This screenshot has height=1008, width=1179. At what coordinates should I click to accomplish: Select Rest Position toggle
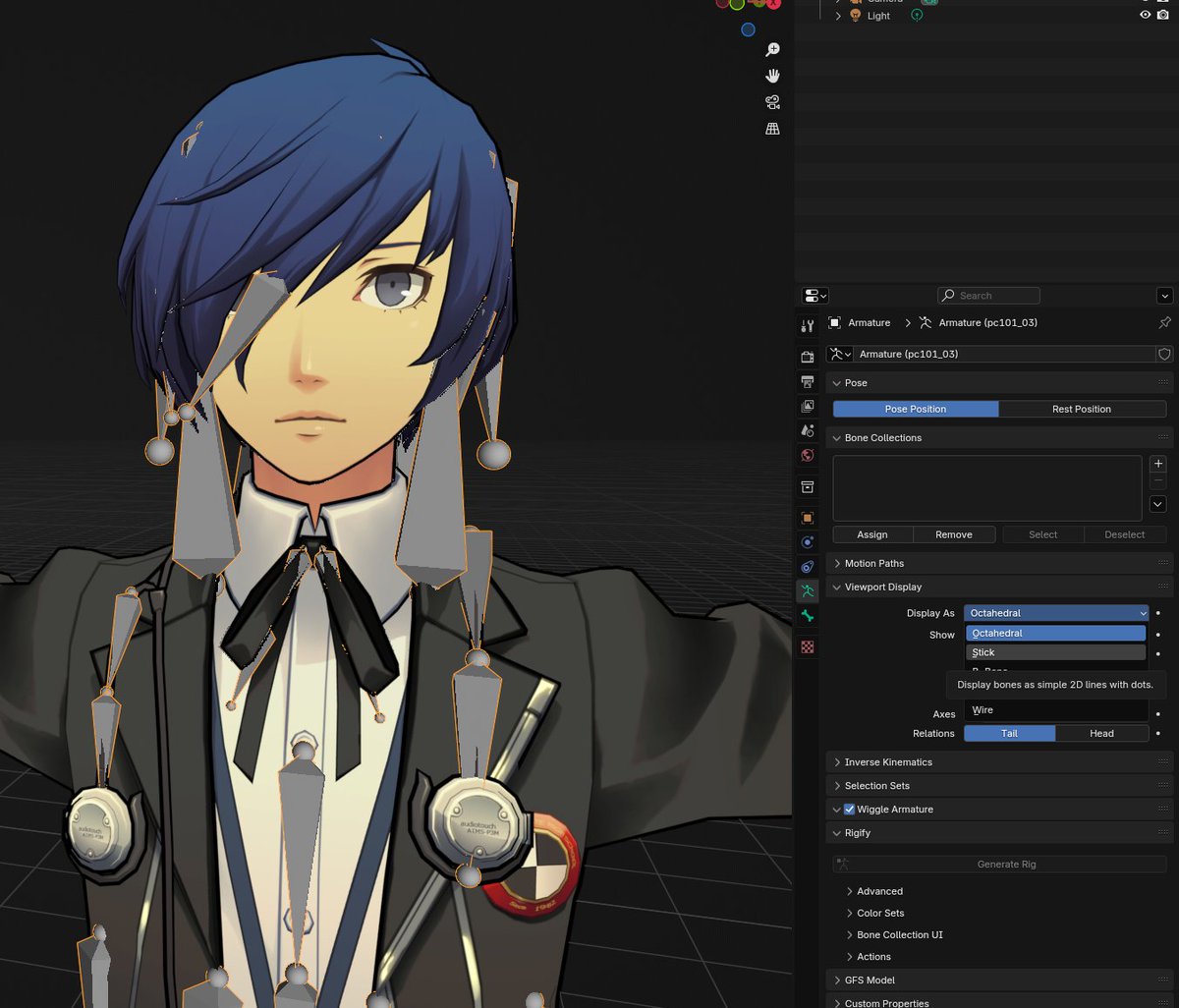click(x=1082, y=409)
